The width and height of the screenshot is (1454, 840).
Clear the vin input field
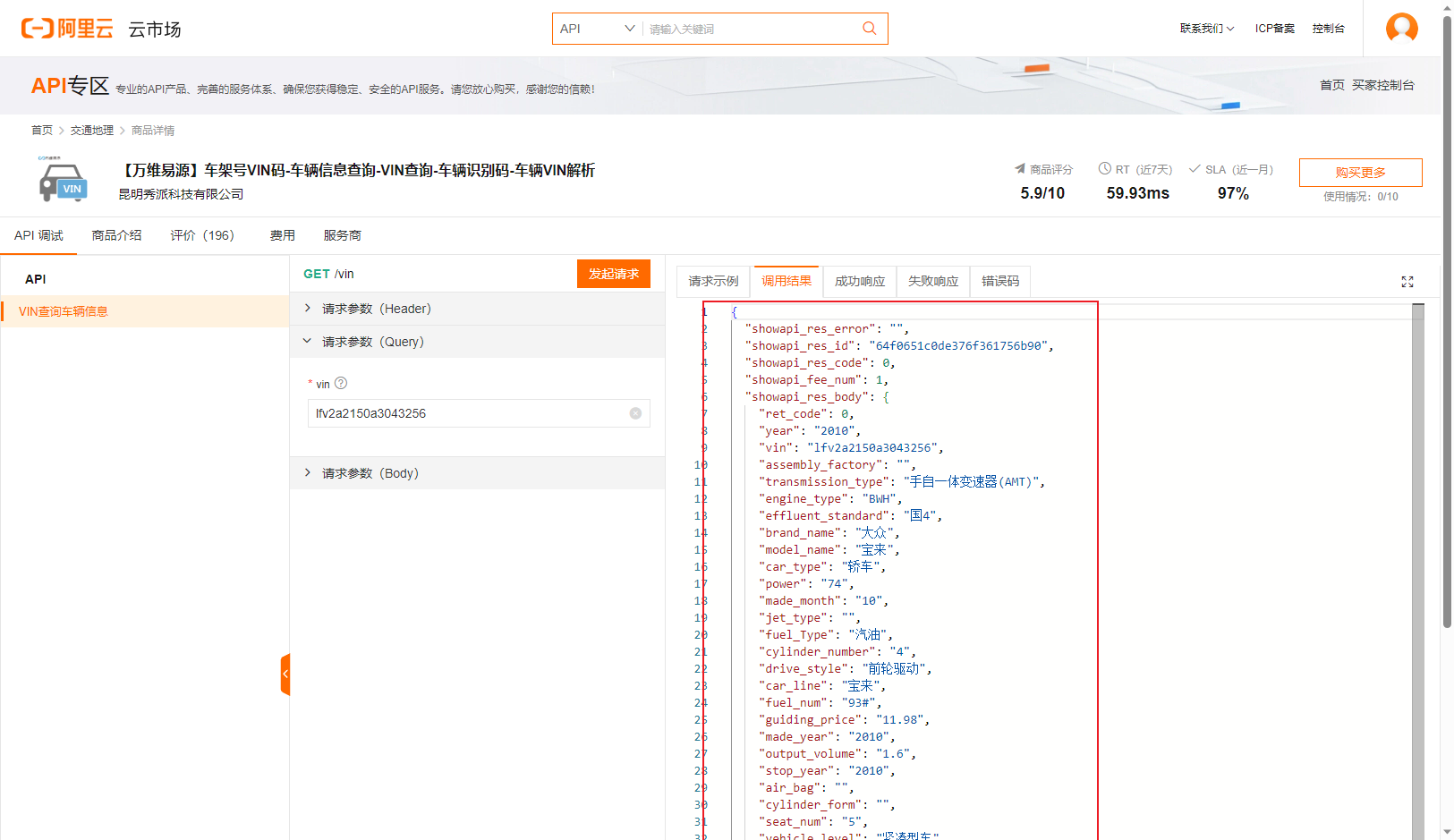[635, 413]
